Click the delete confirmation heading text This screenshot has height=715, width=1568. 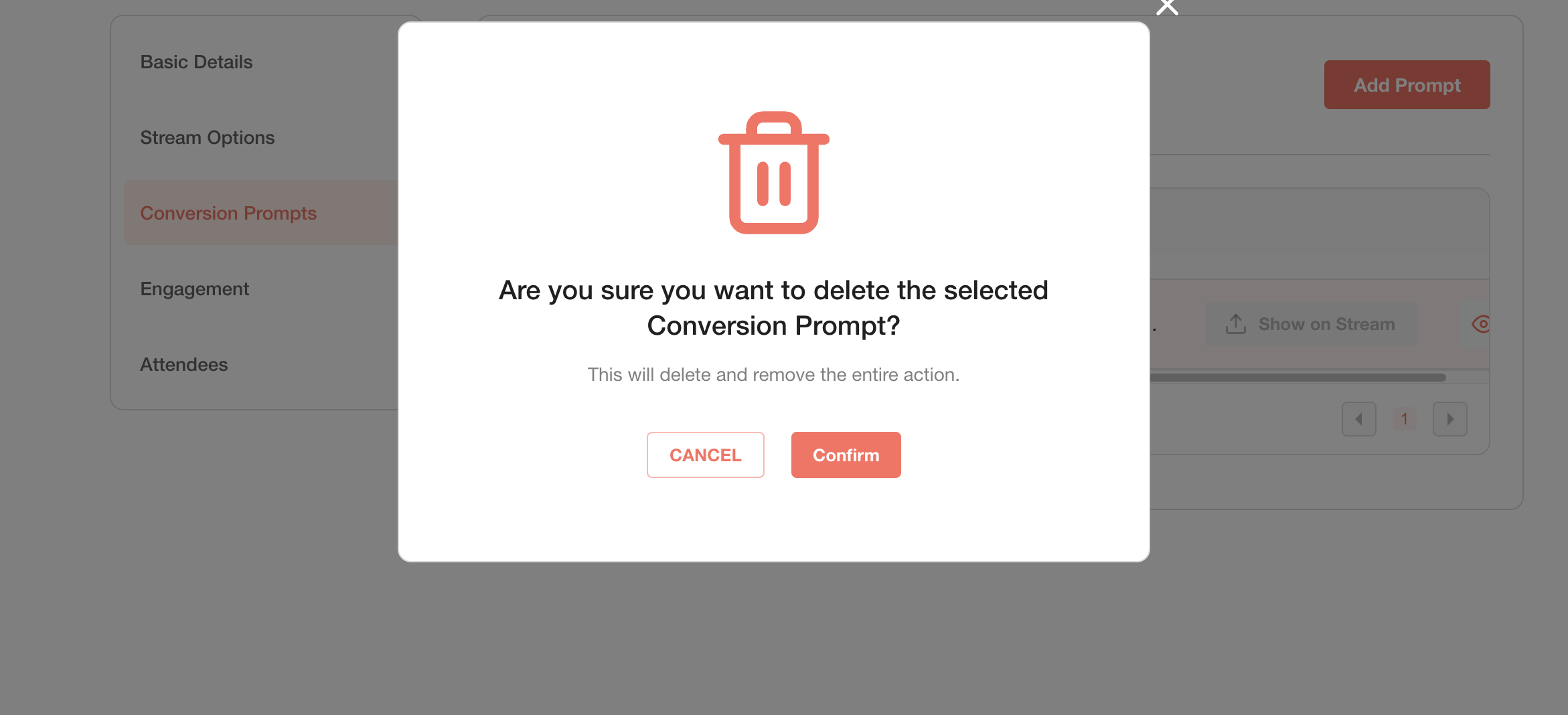[x=773, y=308]
